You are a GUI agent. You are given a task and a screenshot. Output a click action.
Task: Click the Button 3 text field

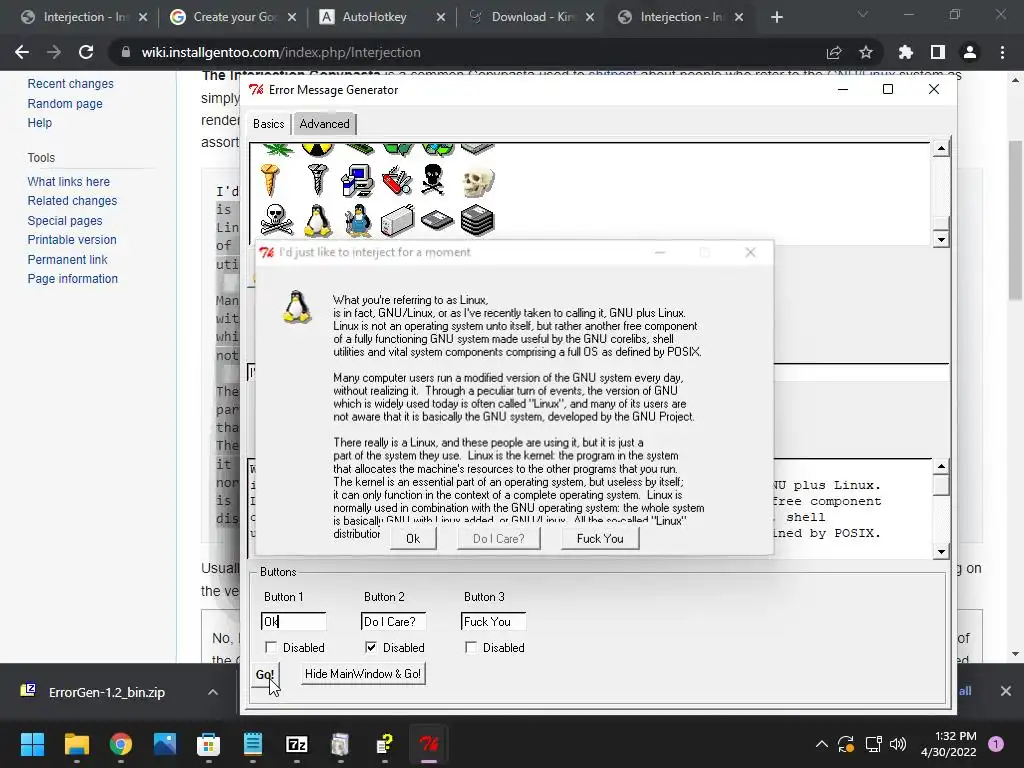pyautogui.click(x=493, y=622)
